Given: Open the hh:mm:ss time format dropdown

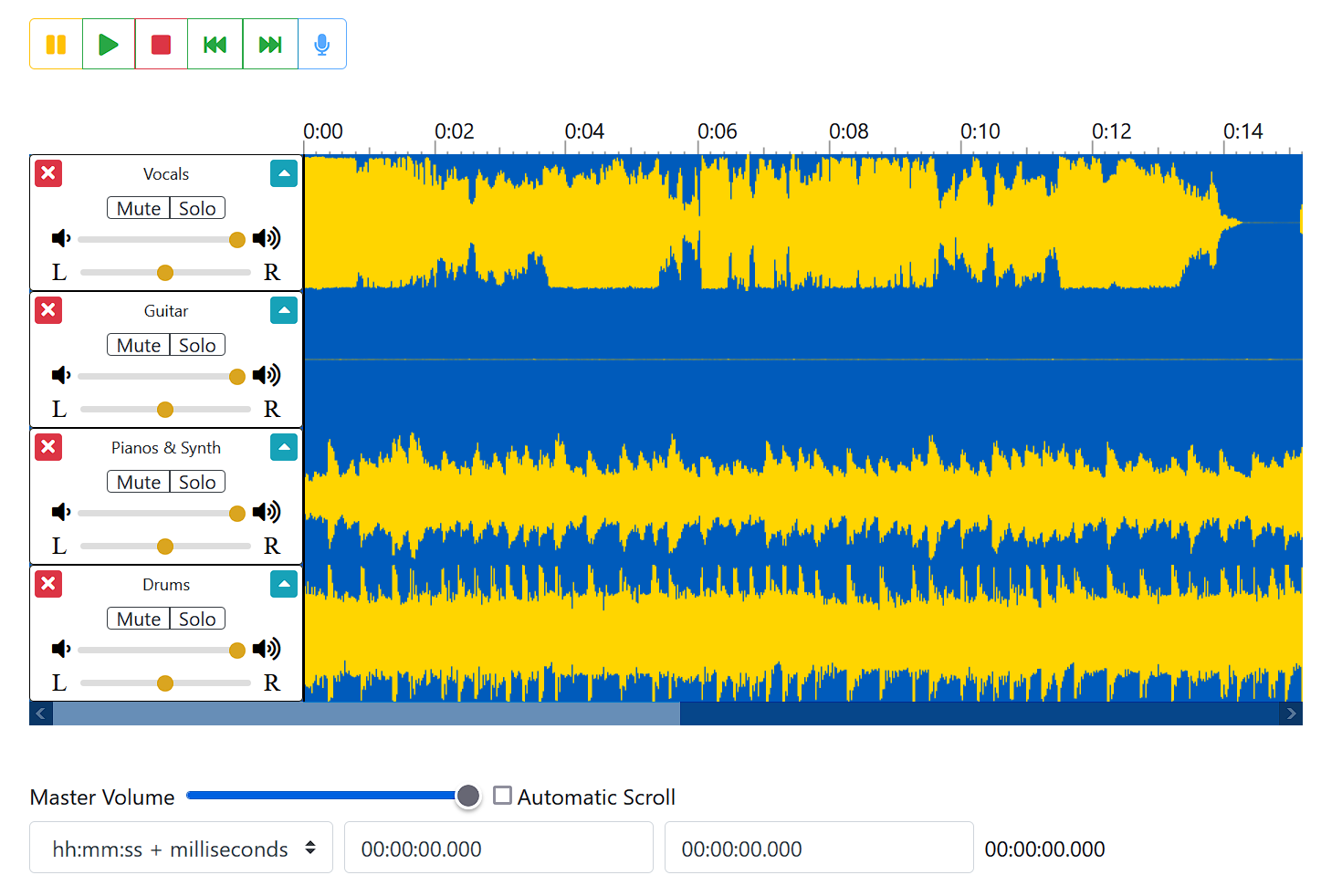Looking at the screenshot, I should (x=181, y=849).
